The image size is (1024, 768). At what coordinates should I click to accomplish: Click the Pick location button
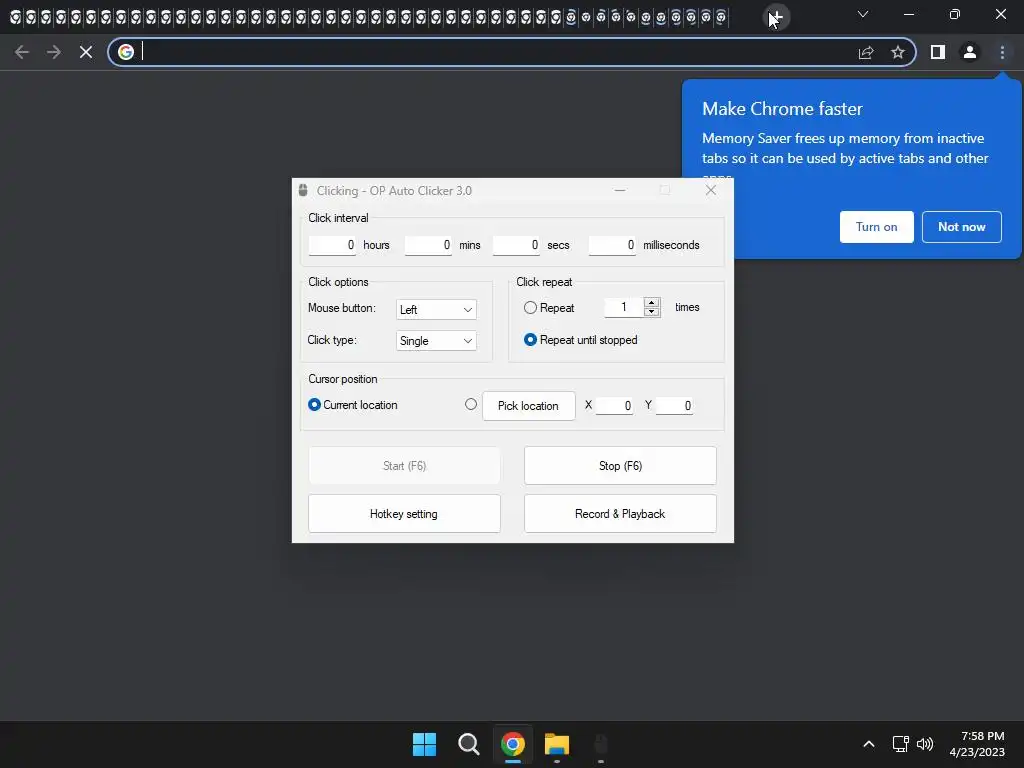(528, 406)
